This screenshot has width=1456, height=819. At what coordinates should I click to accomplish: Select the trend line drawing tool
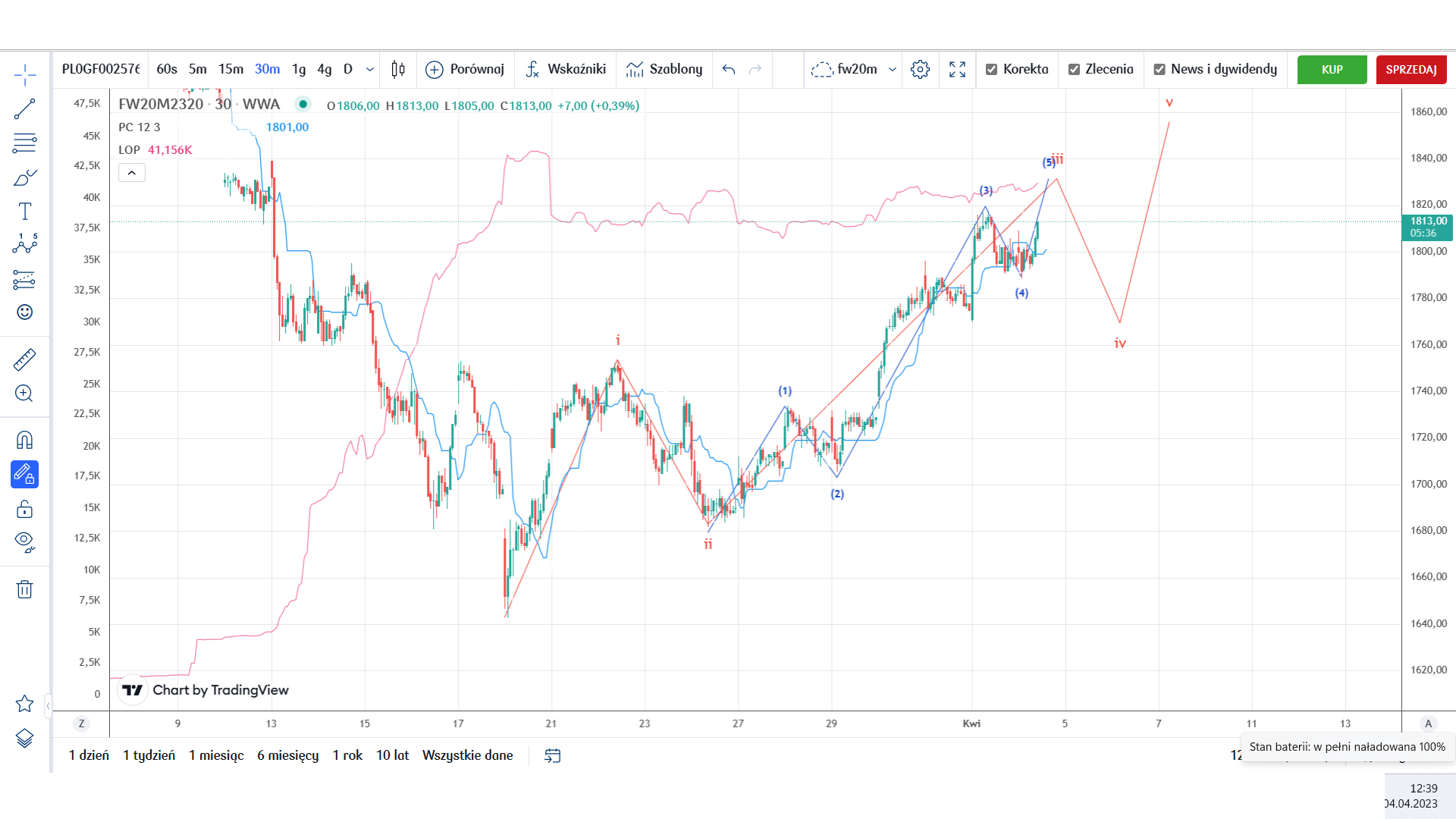(x=24, y=109)
